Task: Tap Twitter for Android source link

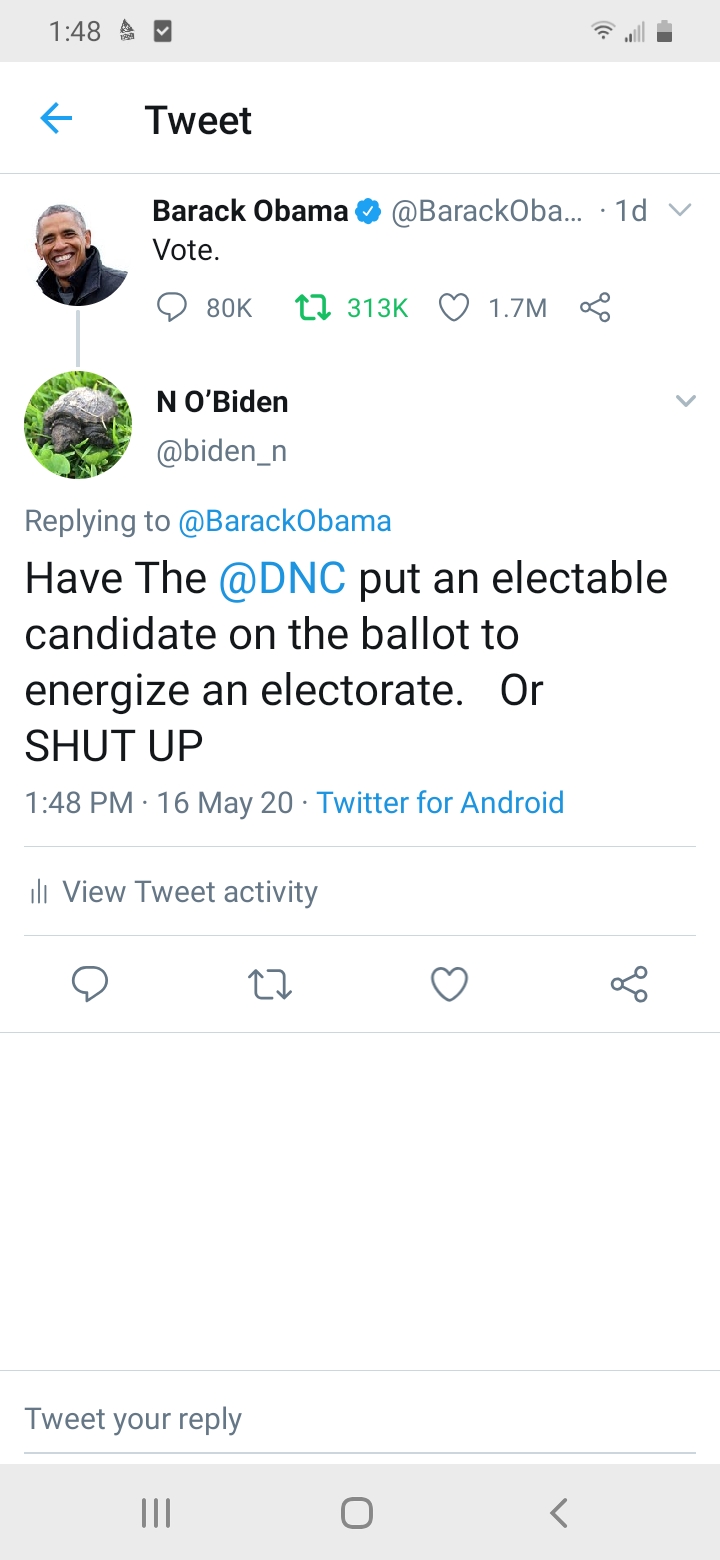Action: tap(440, 803)
